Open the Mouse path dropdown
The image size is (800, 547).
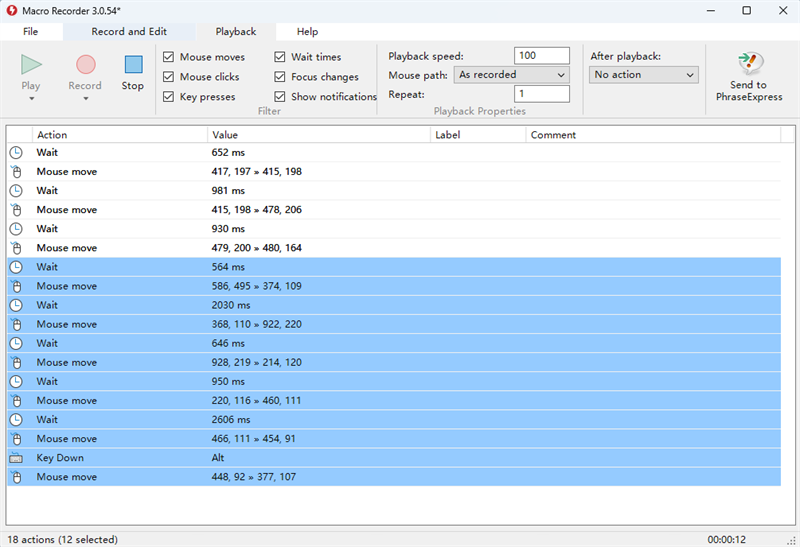click(511, 75)
